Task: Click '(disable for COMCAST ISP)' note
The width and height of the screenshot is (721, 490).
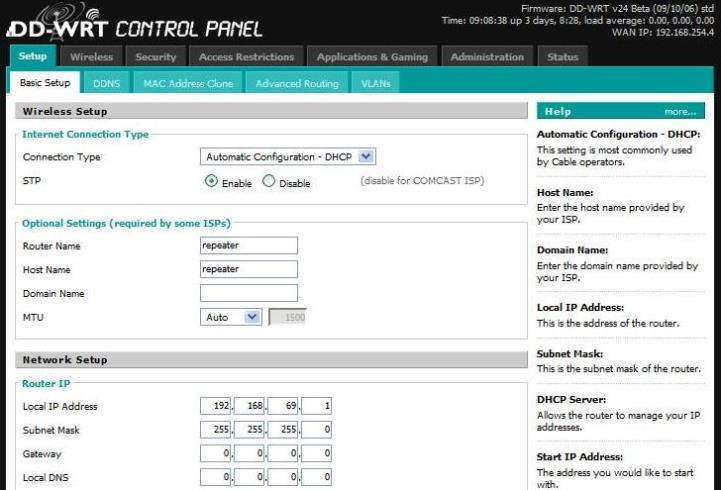Action: (422, 181)
